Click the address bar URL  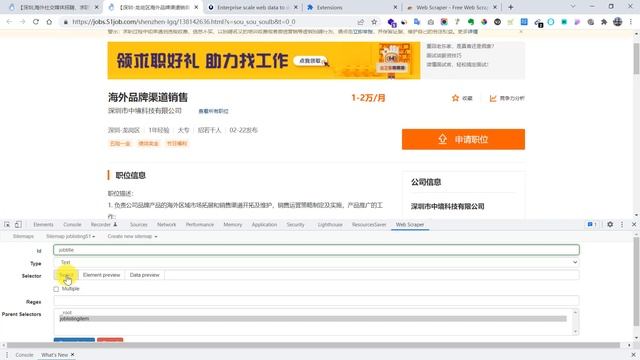[184, 22]
